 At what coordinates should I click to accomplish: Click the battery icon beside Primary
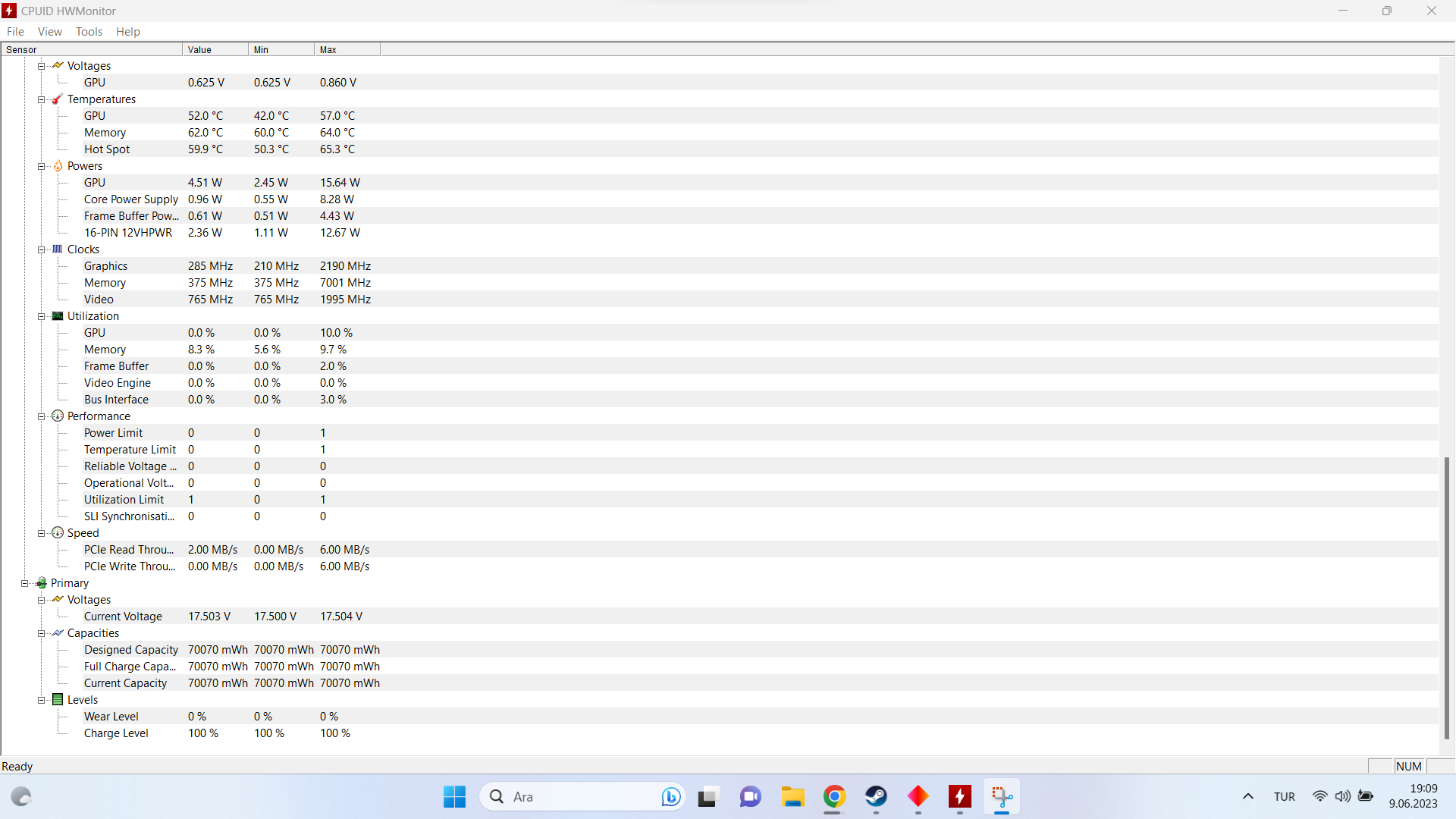tap(42, 583)
